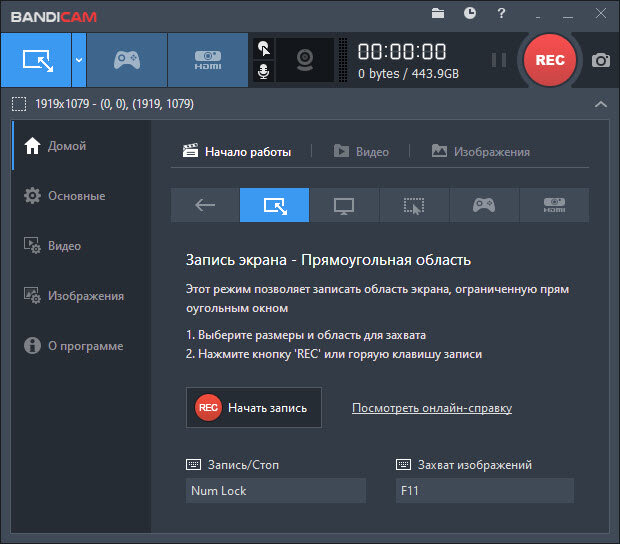Click the F11 image capture hotkey field
Image resolution: width=620 pixels, height=544 pixels.
tap(484, 491)
